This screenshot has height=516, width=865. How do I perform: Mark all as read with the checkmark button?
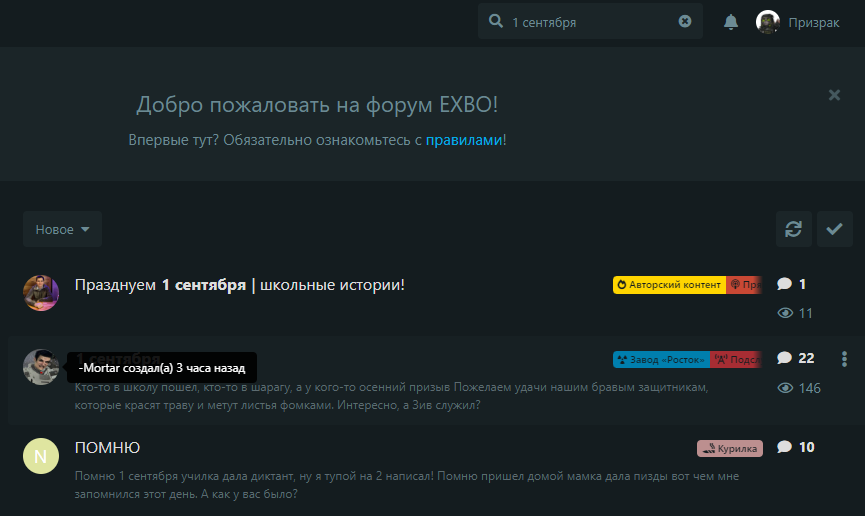[x=835, y=228]
